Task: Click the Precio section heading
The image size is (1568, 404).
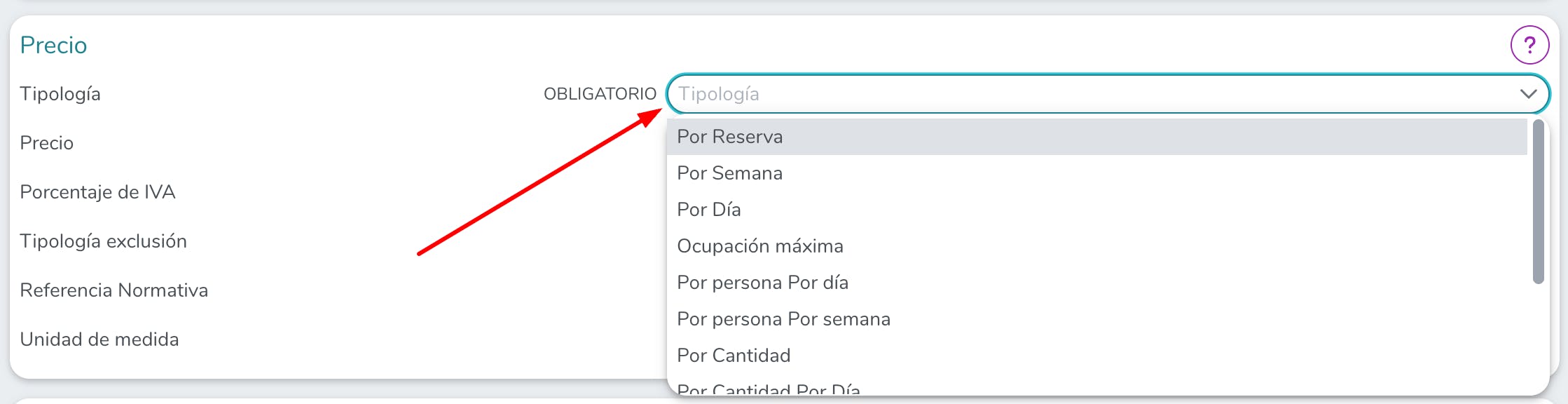Action: coord(54,45)
